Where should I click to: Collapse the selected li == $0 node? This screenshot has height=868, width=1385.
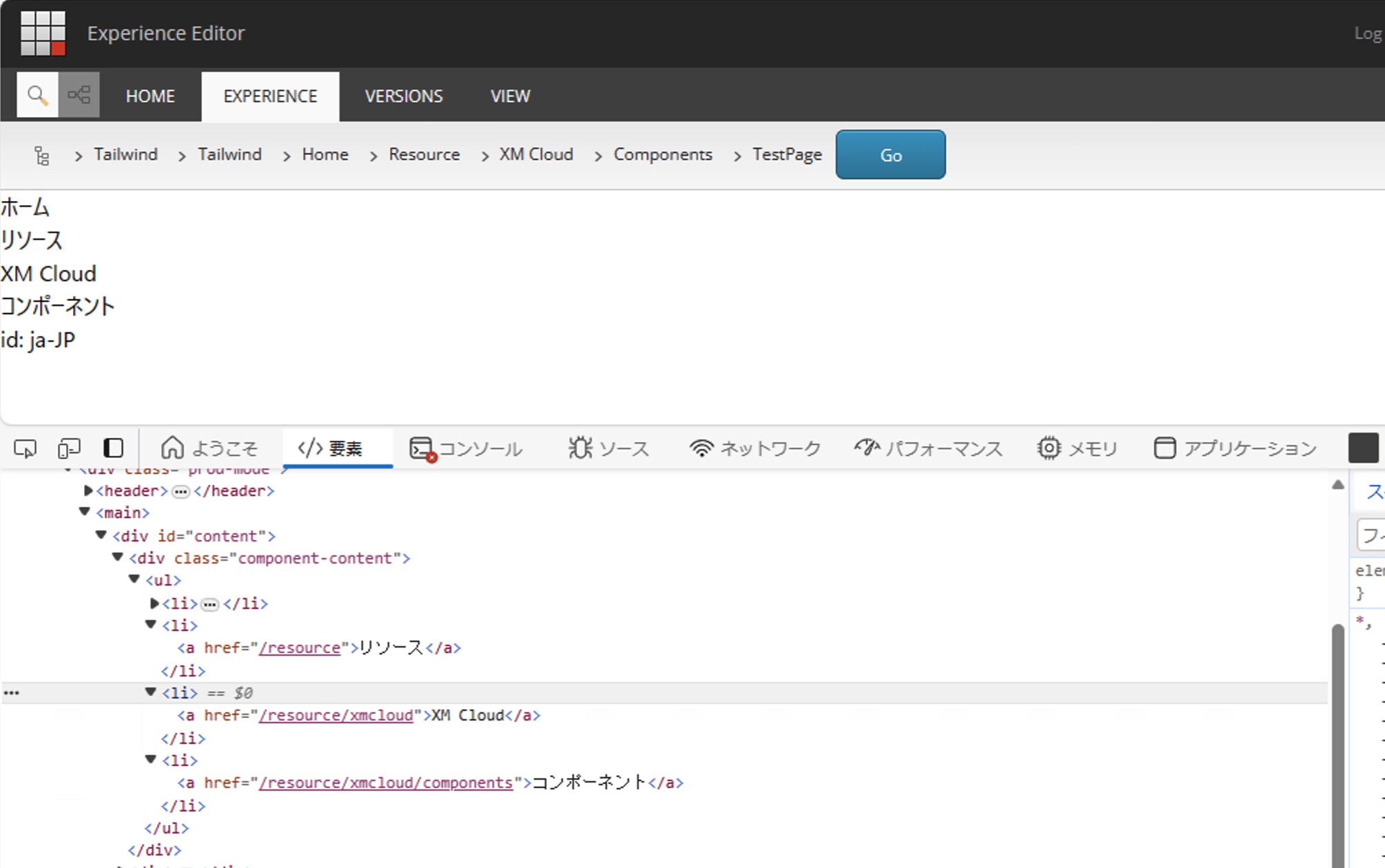151,692
